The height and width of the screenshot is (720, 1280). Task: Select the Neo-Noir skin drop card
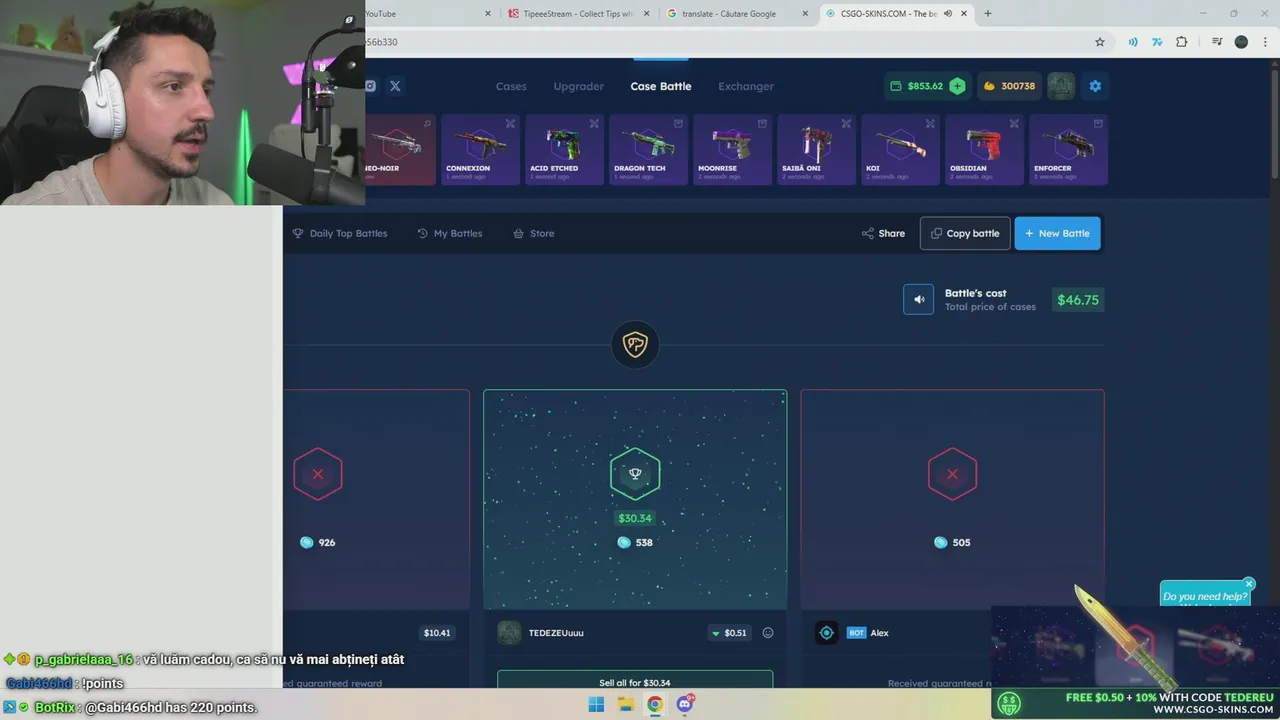click(x=400, y=149)
